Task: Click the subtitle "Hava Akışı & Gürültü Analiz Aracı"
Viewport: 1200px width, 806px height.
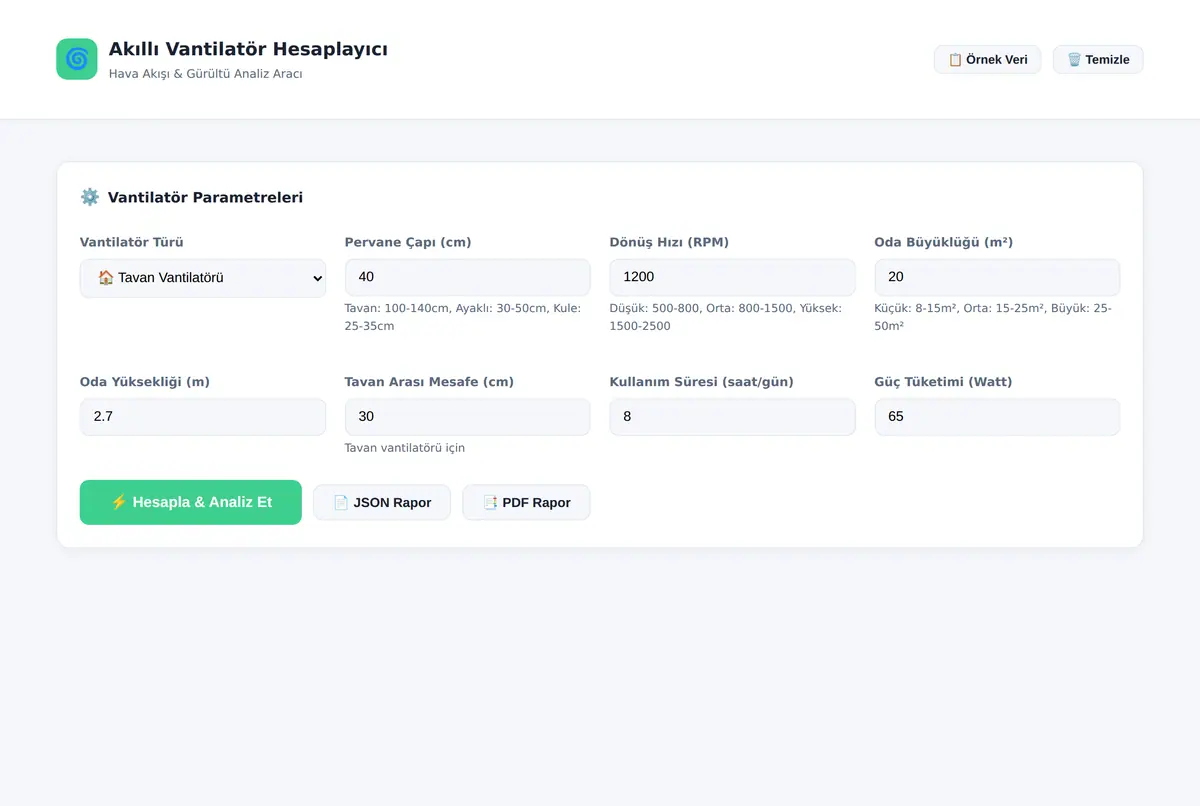Action: pos(206,74)
